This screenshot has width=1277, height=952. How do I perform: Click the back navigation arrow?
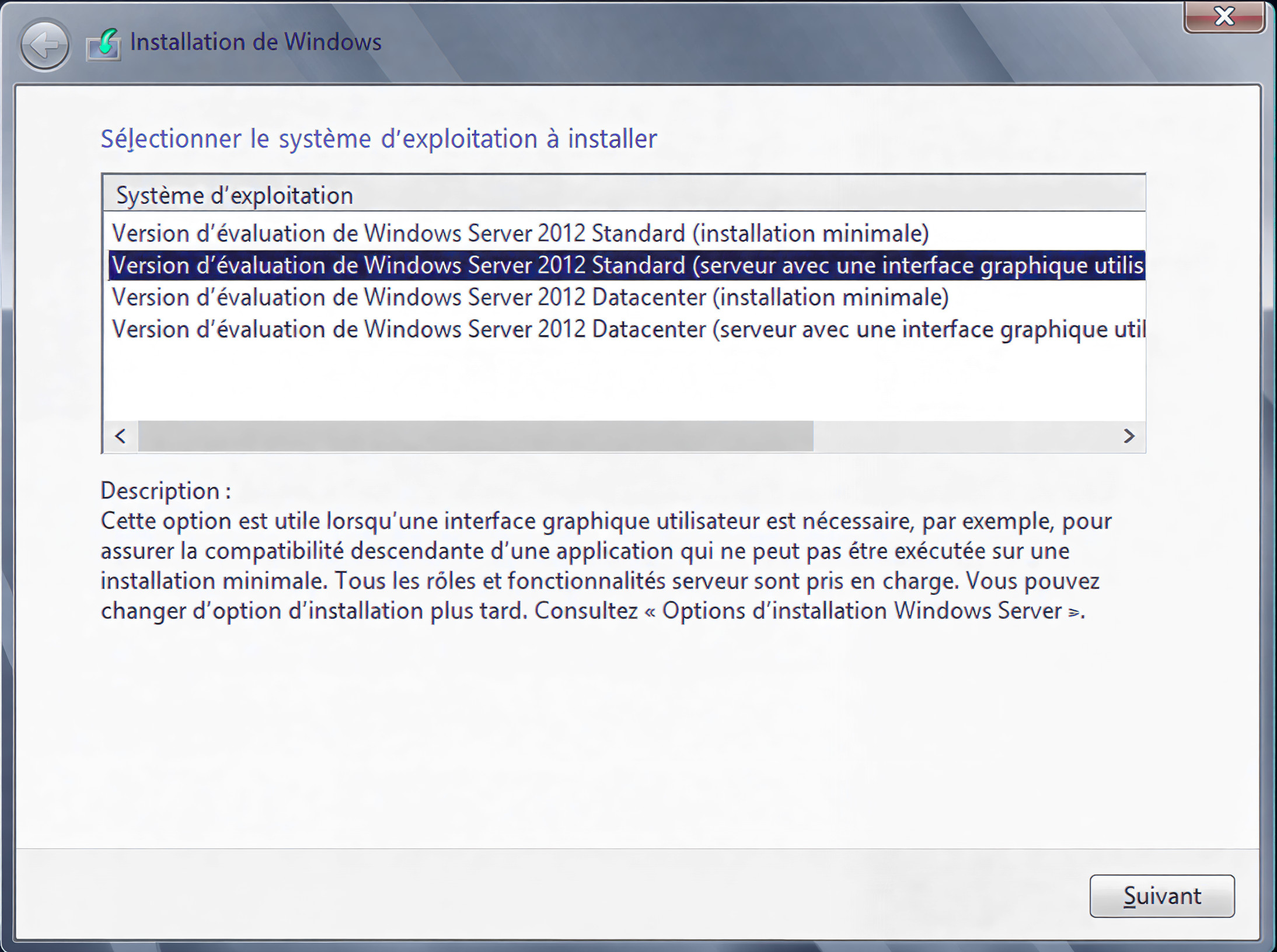click(x=44, y=45)
